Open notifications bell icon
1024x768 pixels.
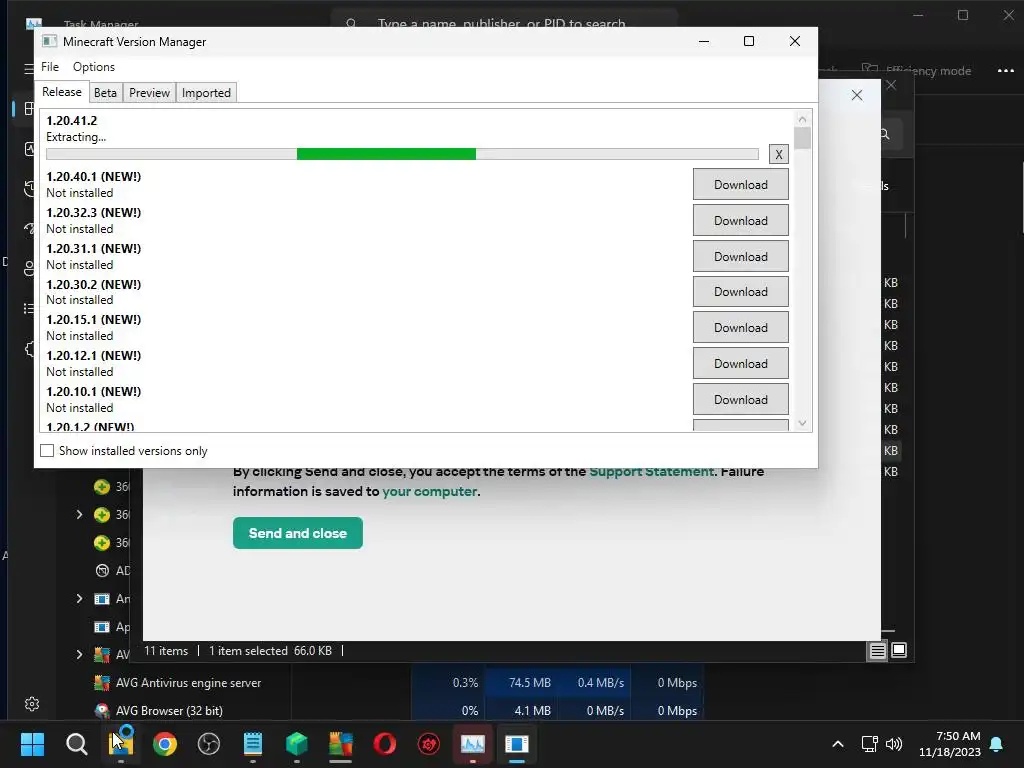pos(997,744)
